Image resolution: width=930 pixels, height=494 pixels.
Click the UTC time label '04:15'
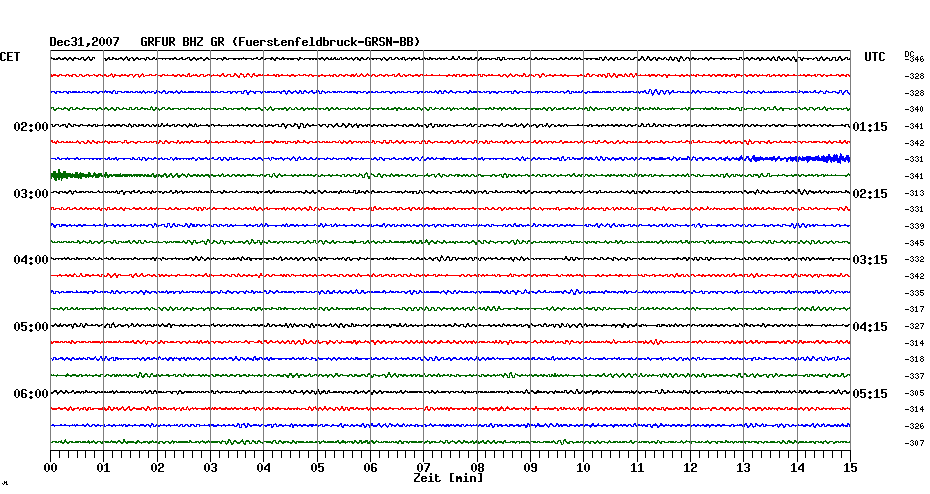tap(870, 327)
